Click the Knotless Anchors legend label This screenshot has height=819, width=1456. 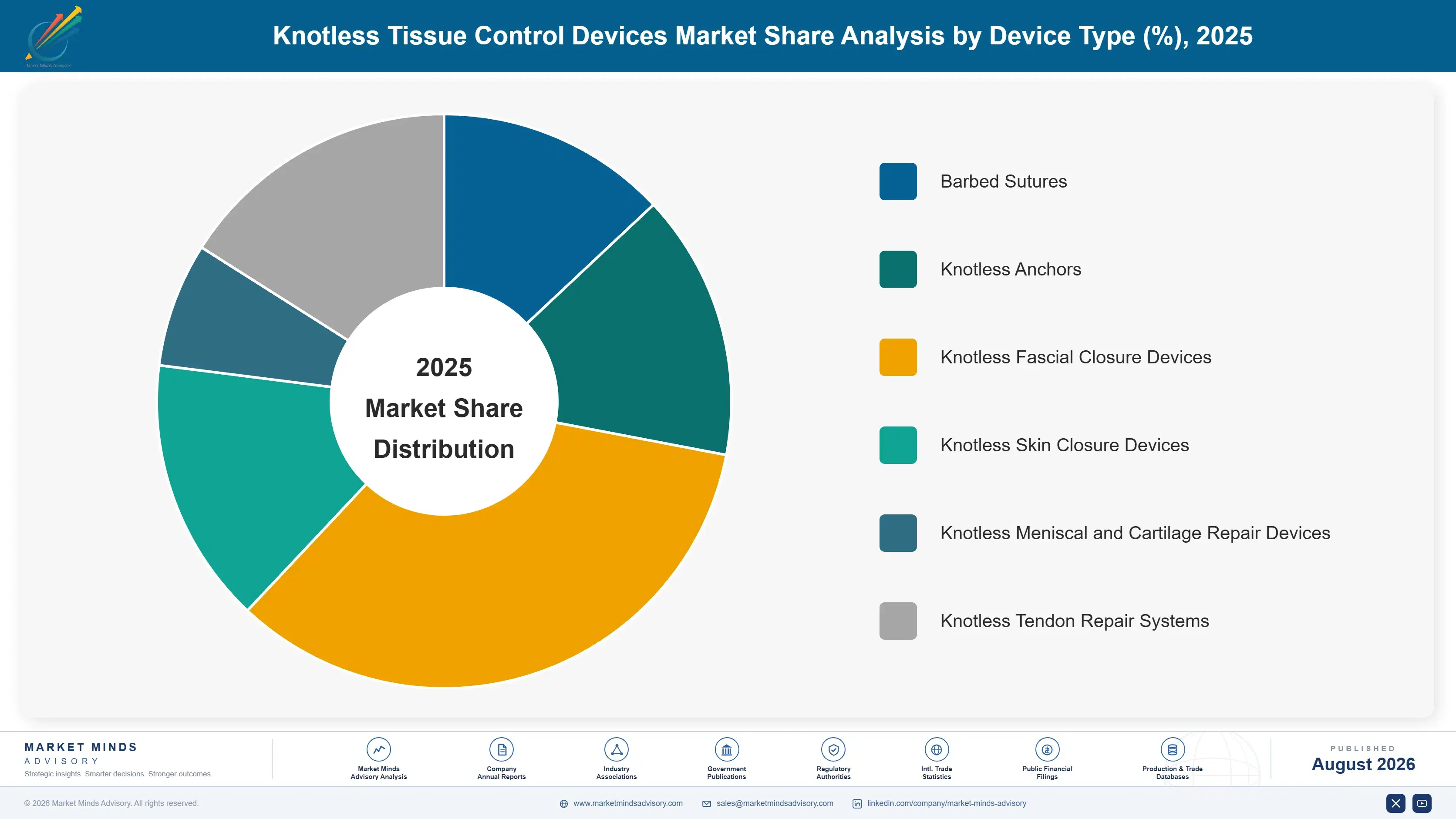click(1010, 269)
